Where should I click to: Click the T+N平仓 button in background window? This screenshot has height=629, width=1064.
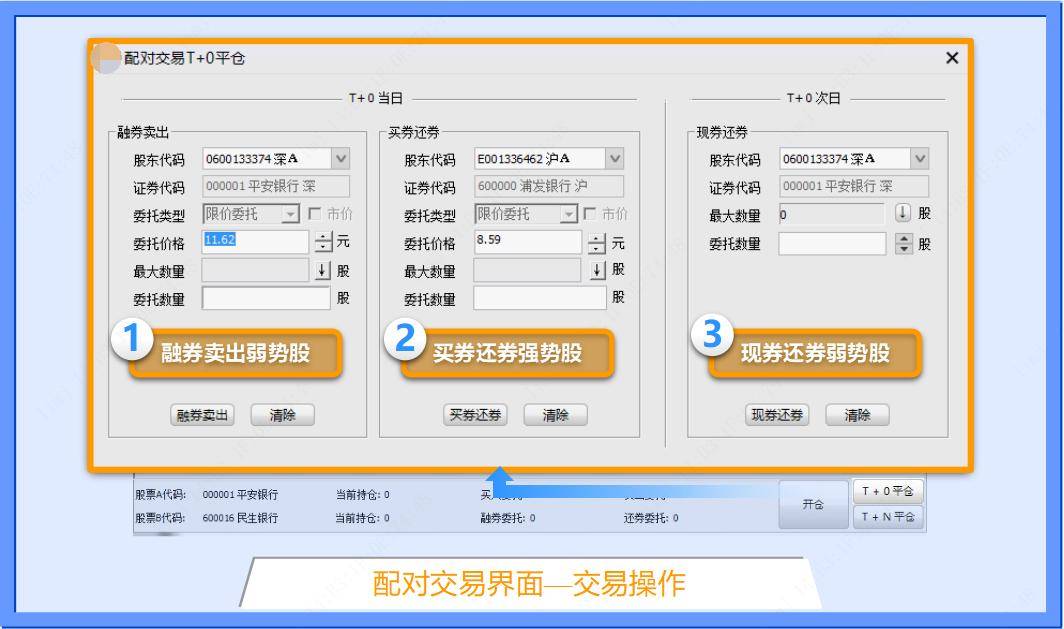coord(888,517)
